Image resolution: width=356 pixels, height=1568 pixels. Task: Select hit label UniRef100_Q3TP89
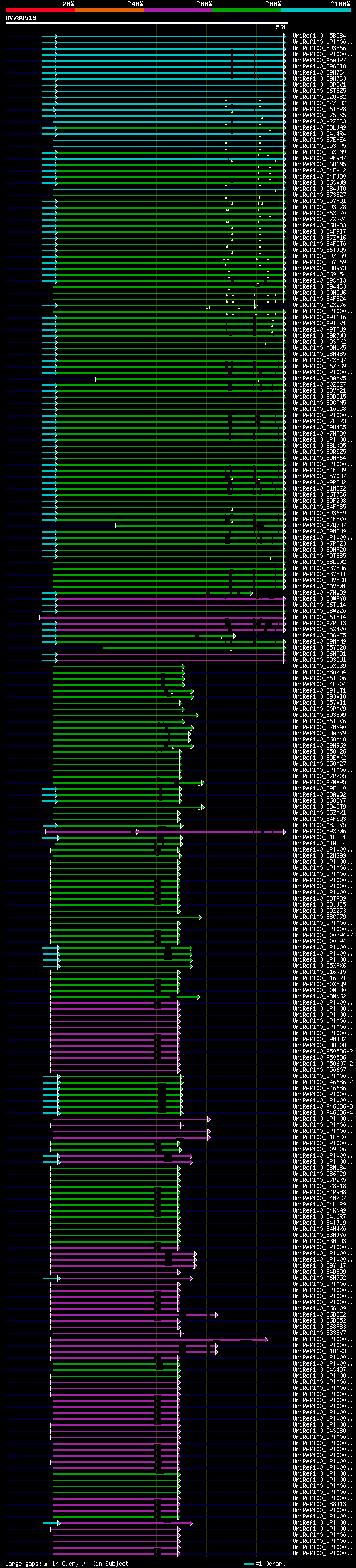click(319, 898)
